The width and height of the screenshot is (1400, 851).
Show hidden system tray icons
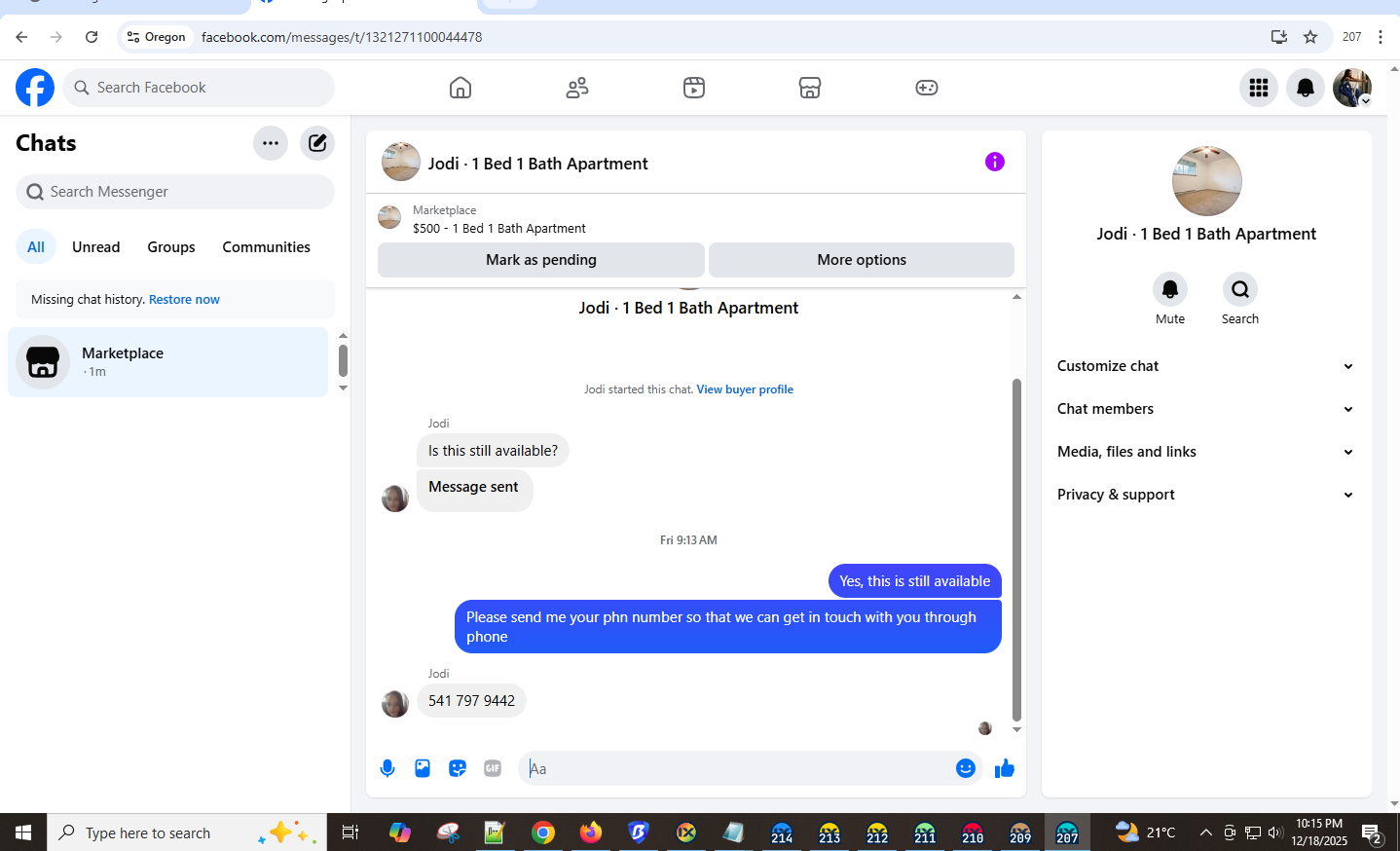coord(1206,832)
